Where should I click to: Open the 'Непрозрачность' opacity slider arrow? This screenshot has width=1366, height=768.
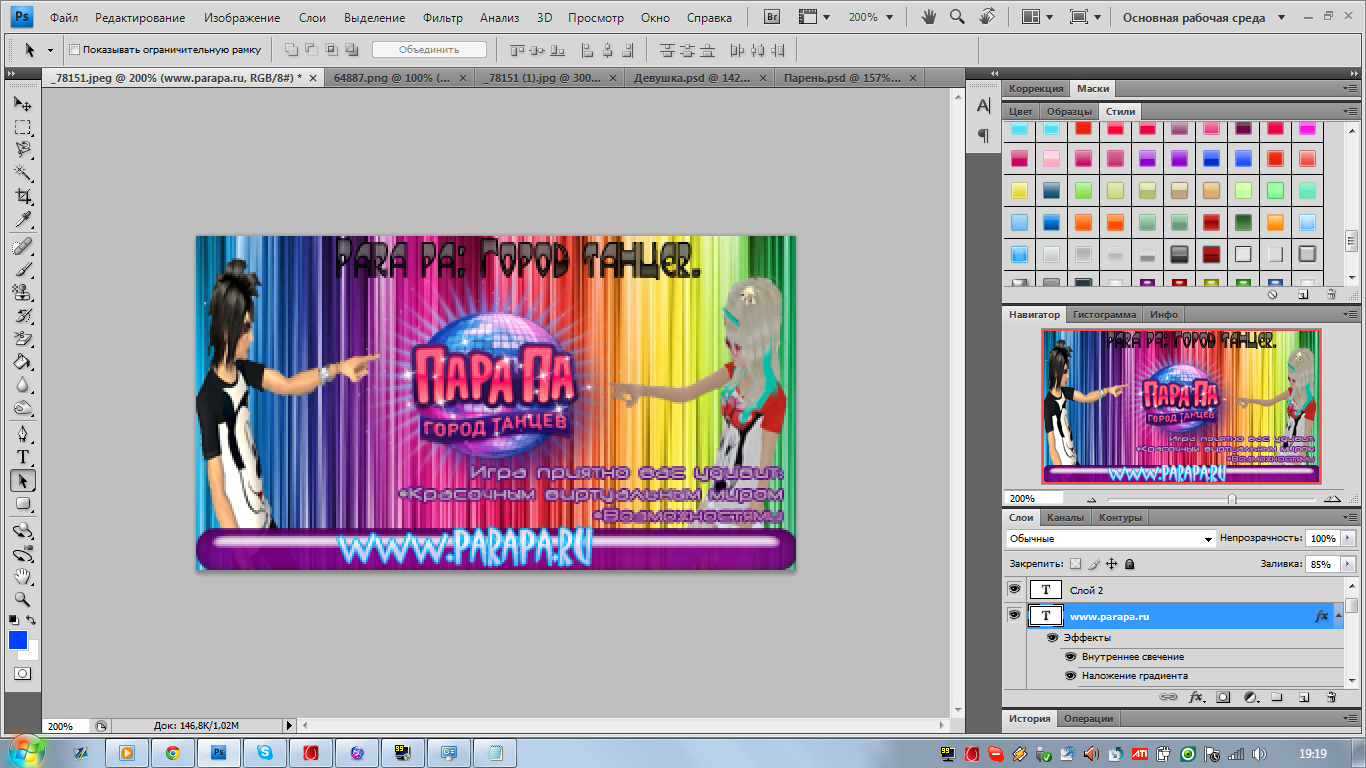(1348, 539)
